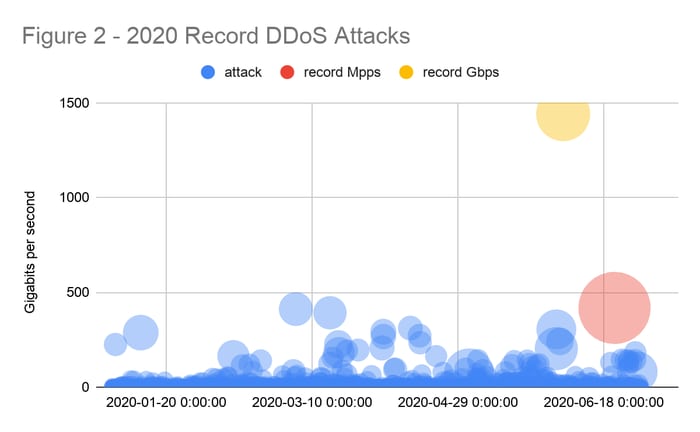Click the large yellow record Gbps bubble

point(563,114)
